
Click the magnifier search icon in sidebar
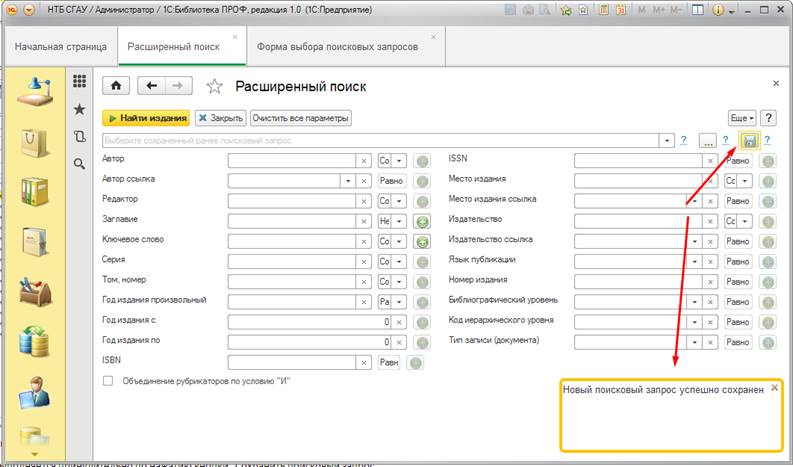coord(79,164)
